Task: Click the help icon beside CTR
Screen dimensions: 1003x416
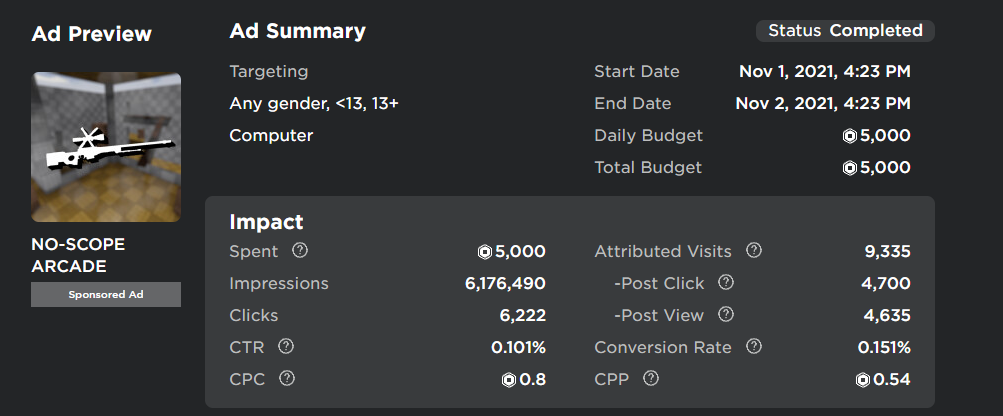Action: click(x=286, y=347)
